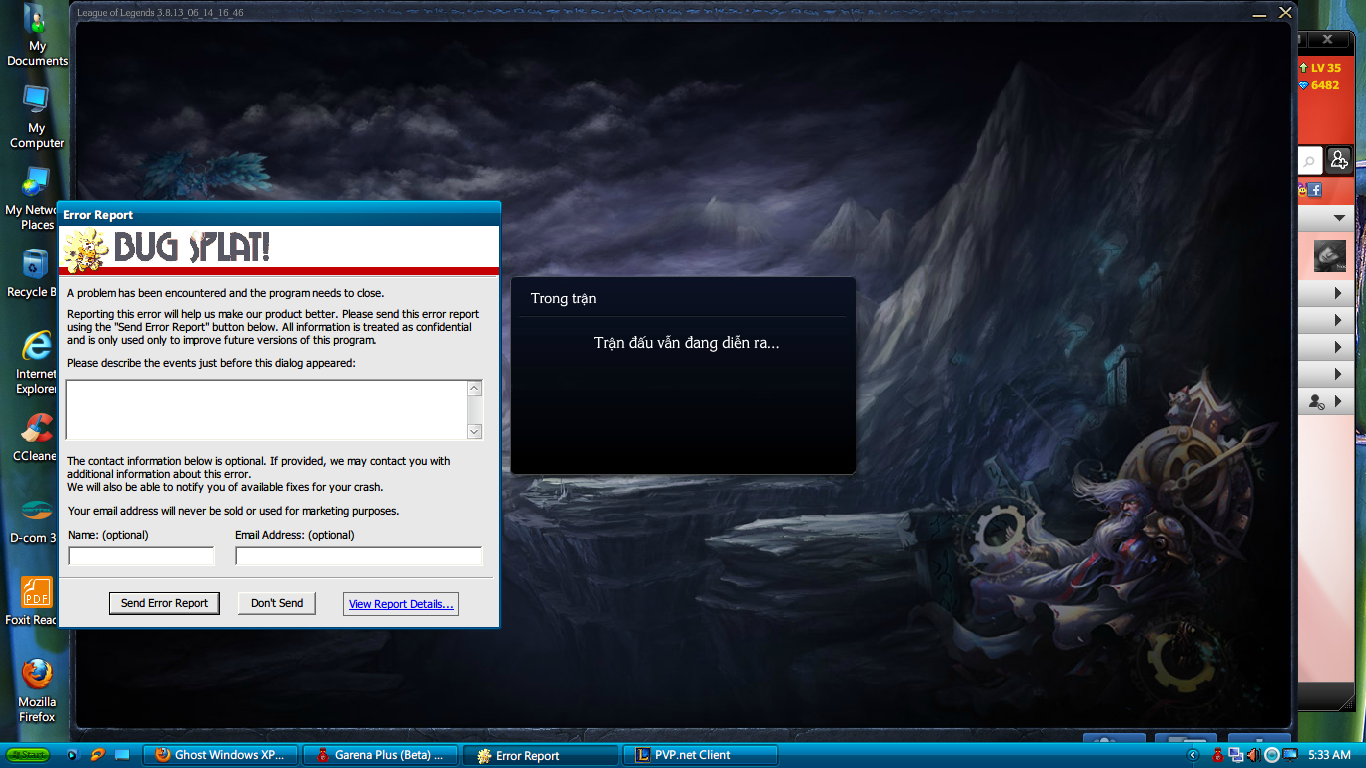Screen dimensions: 1366x768
Task: Click network connection tray icon
Action: pos(1236,755)
